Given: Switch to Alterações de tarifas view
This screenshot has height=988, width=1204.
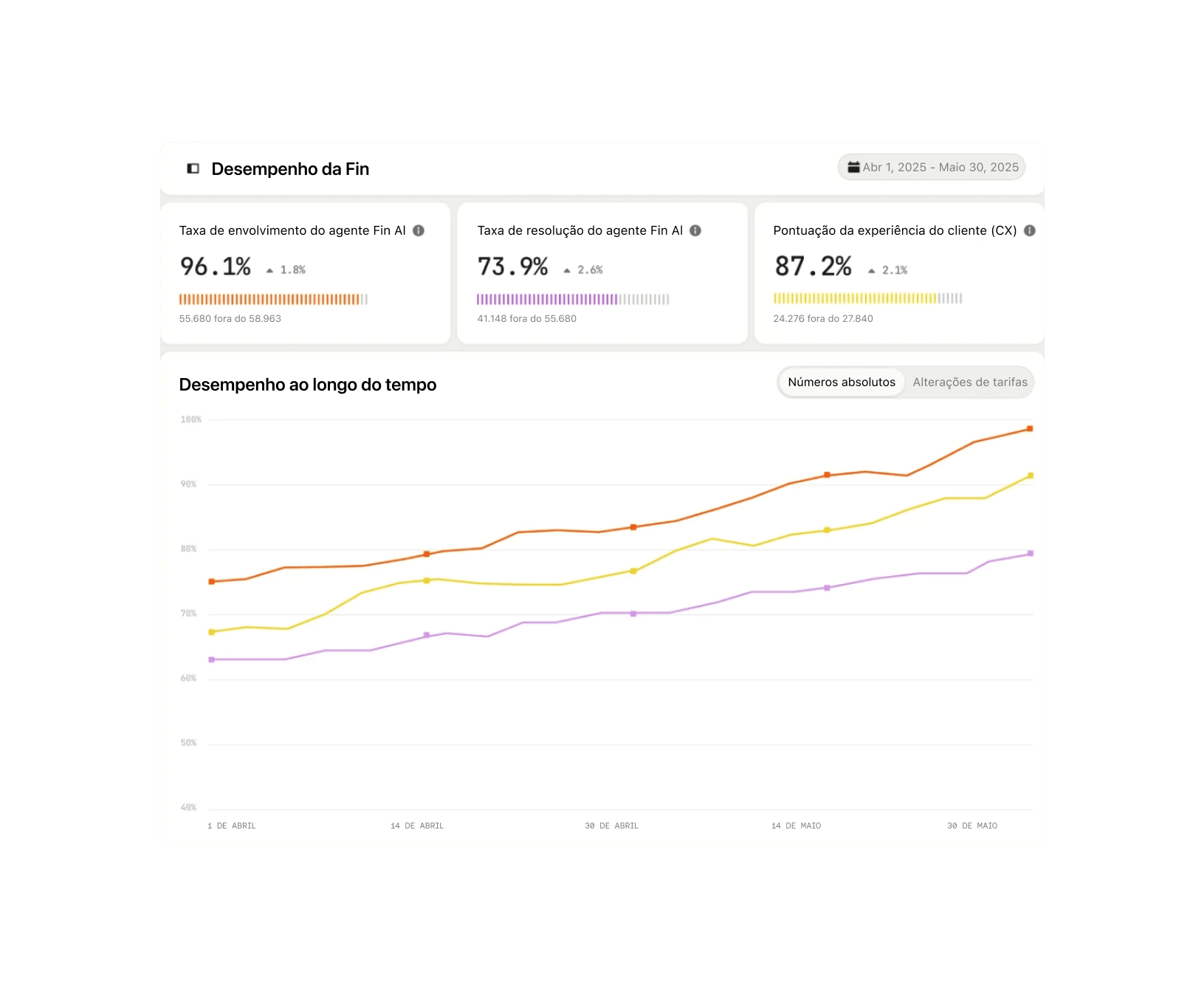Looking at the screenshot, I should coord(970,382).
